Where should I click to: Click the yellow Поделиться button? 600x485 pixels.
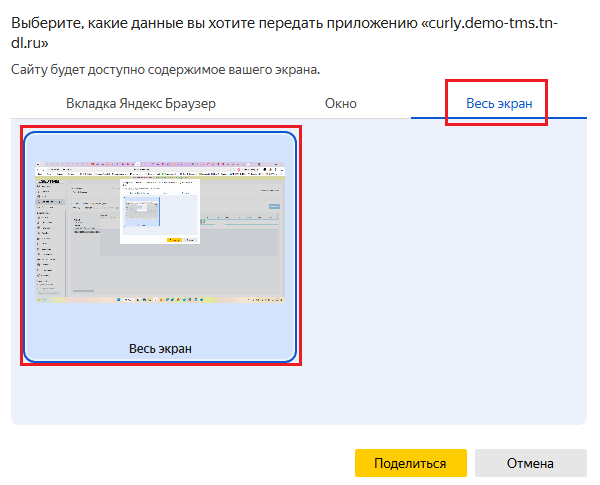411,463
